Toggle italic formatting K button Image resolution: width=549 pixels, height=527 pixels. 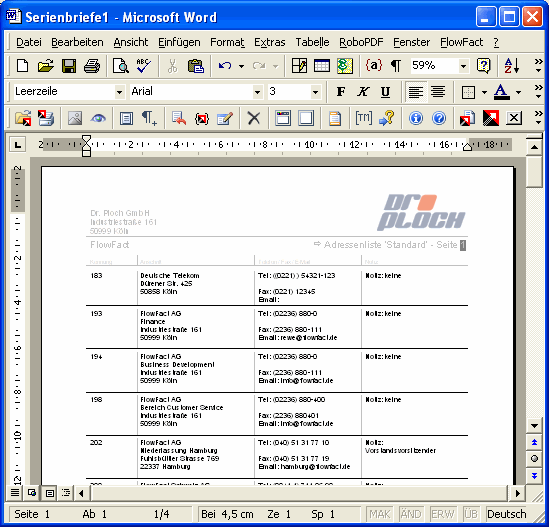coord(363,92)
